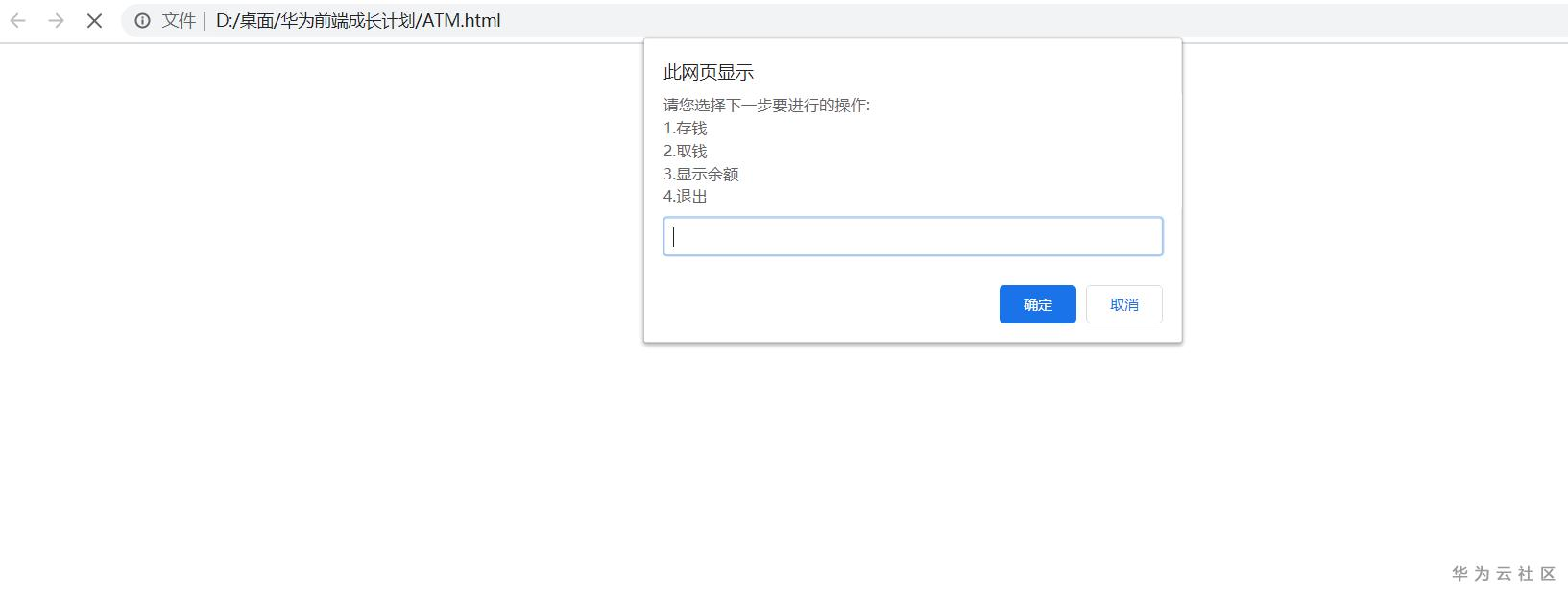This screenshot has height=598, width=1568.
Task: Click the browser back arrow
Action: pos(17,20)
